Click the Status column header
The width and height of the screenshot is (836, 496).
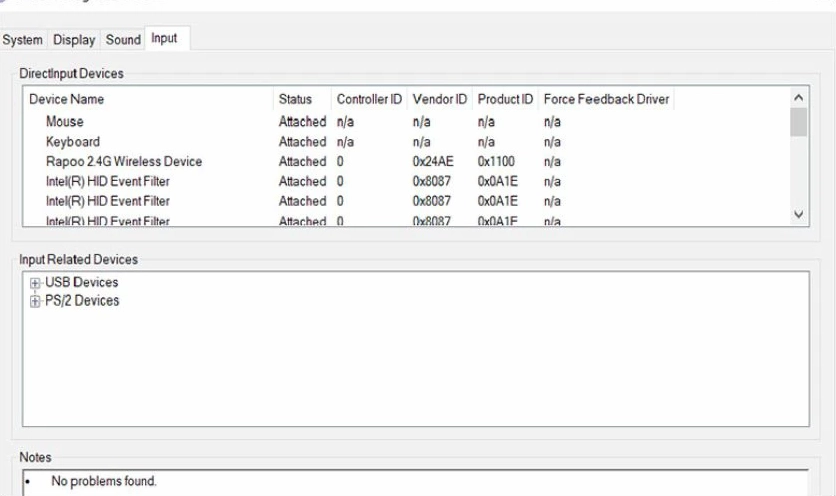tap(295, 100)
